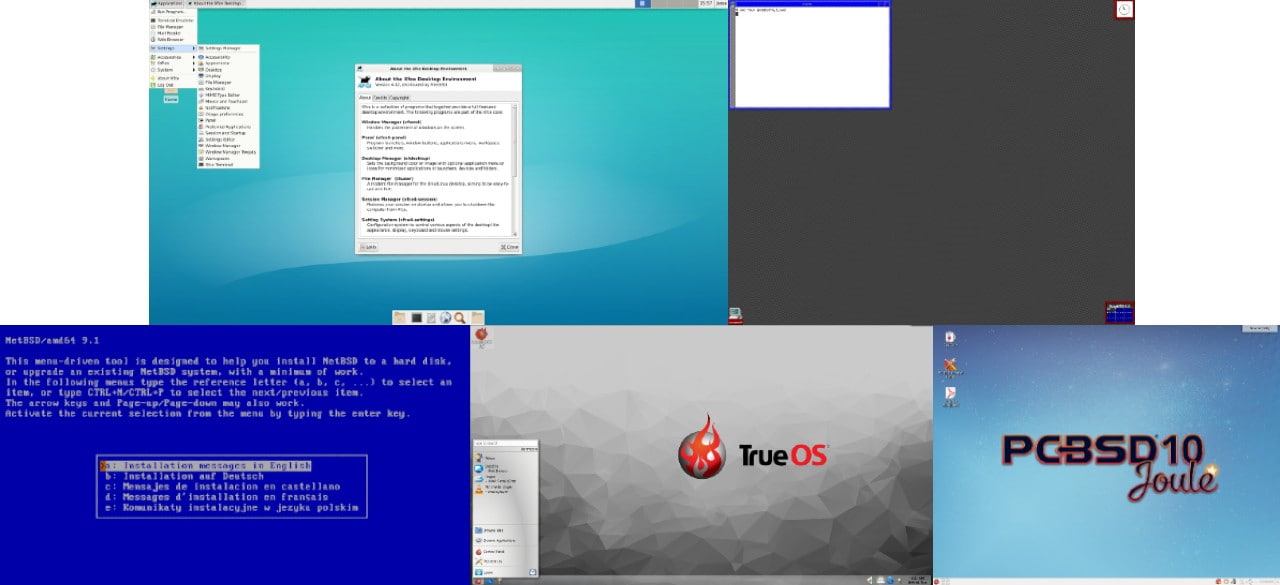Screen dimensions: 1280x585
Task: Choose Keyboard in Settings submenu
Action: tap(228, 88)
